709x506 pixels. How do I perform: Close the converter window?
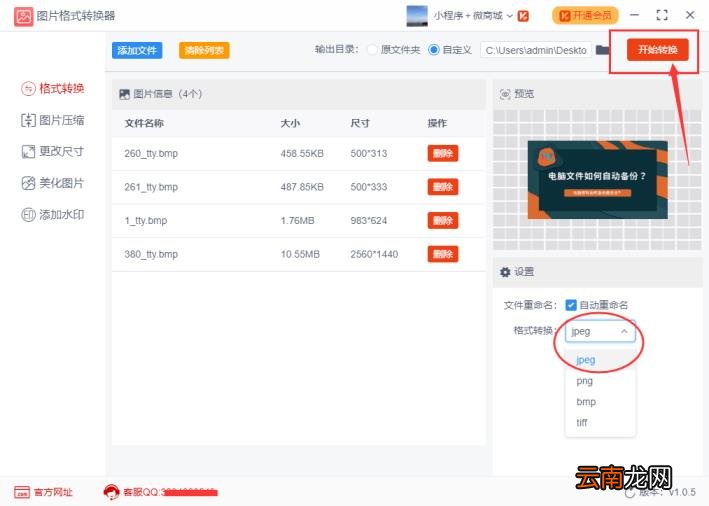(690, 15)
